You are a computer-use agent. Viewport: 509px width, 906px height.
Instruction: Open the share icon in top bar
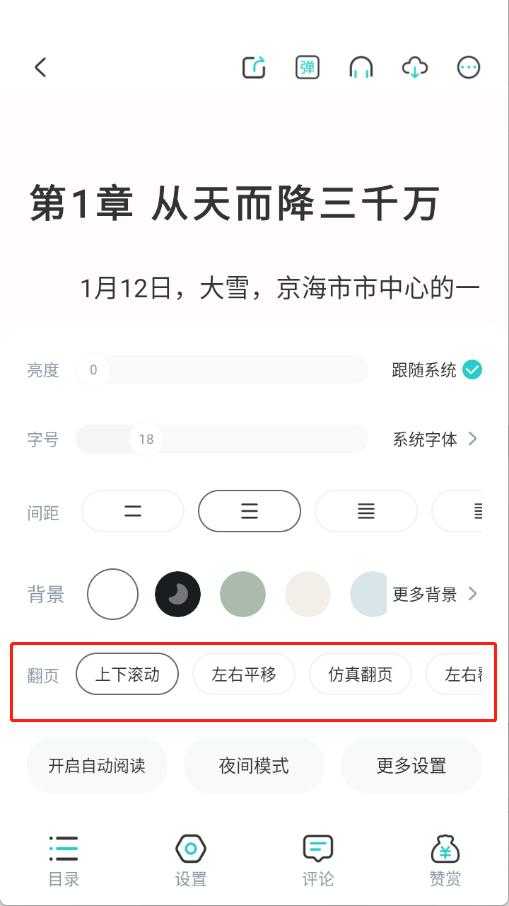[254, 68]
